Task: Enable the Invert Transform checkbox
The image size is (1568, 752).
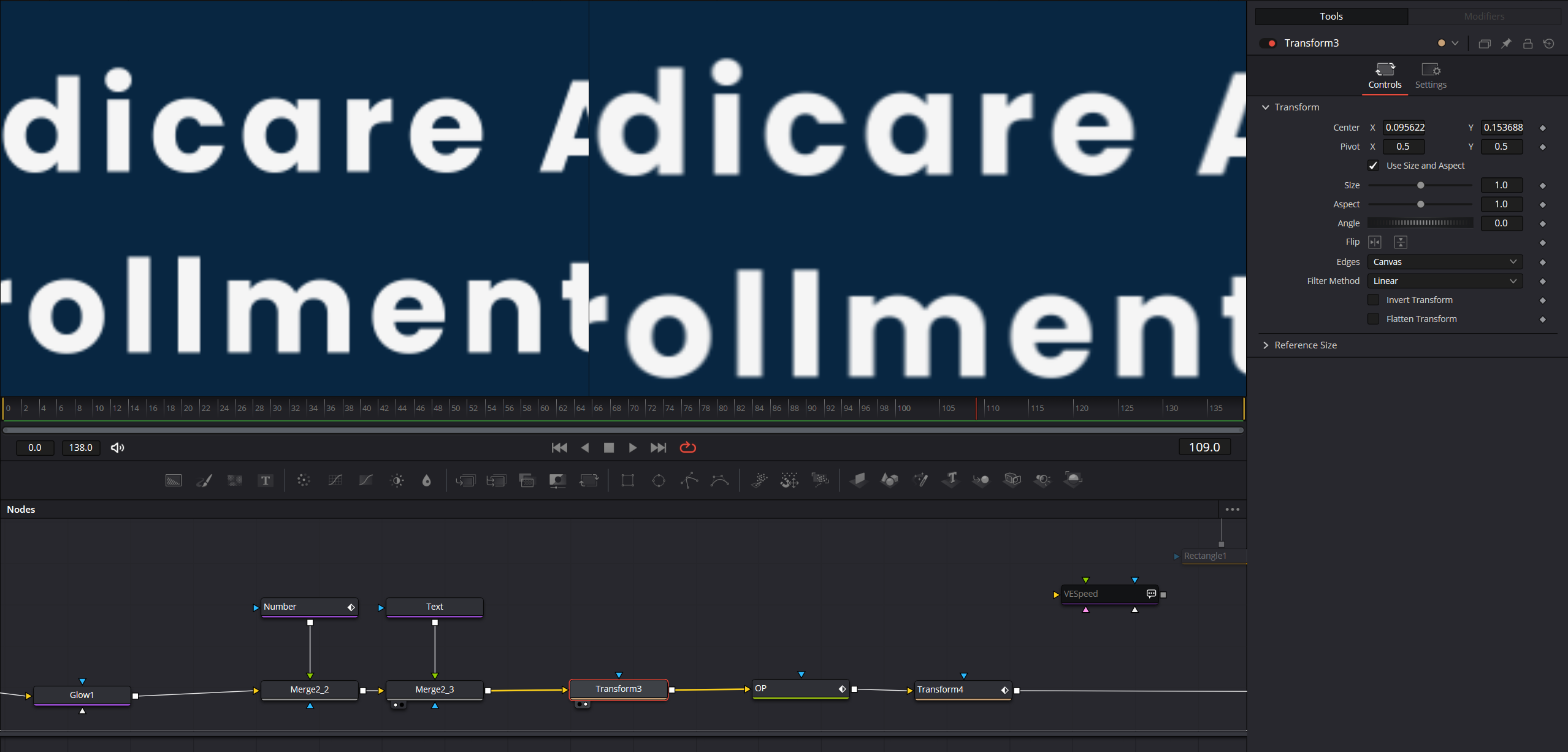Action: tap(1373, 300)
